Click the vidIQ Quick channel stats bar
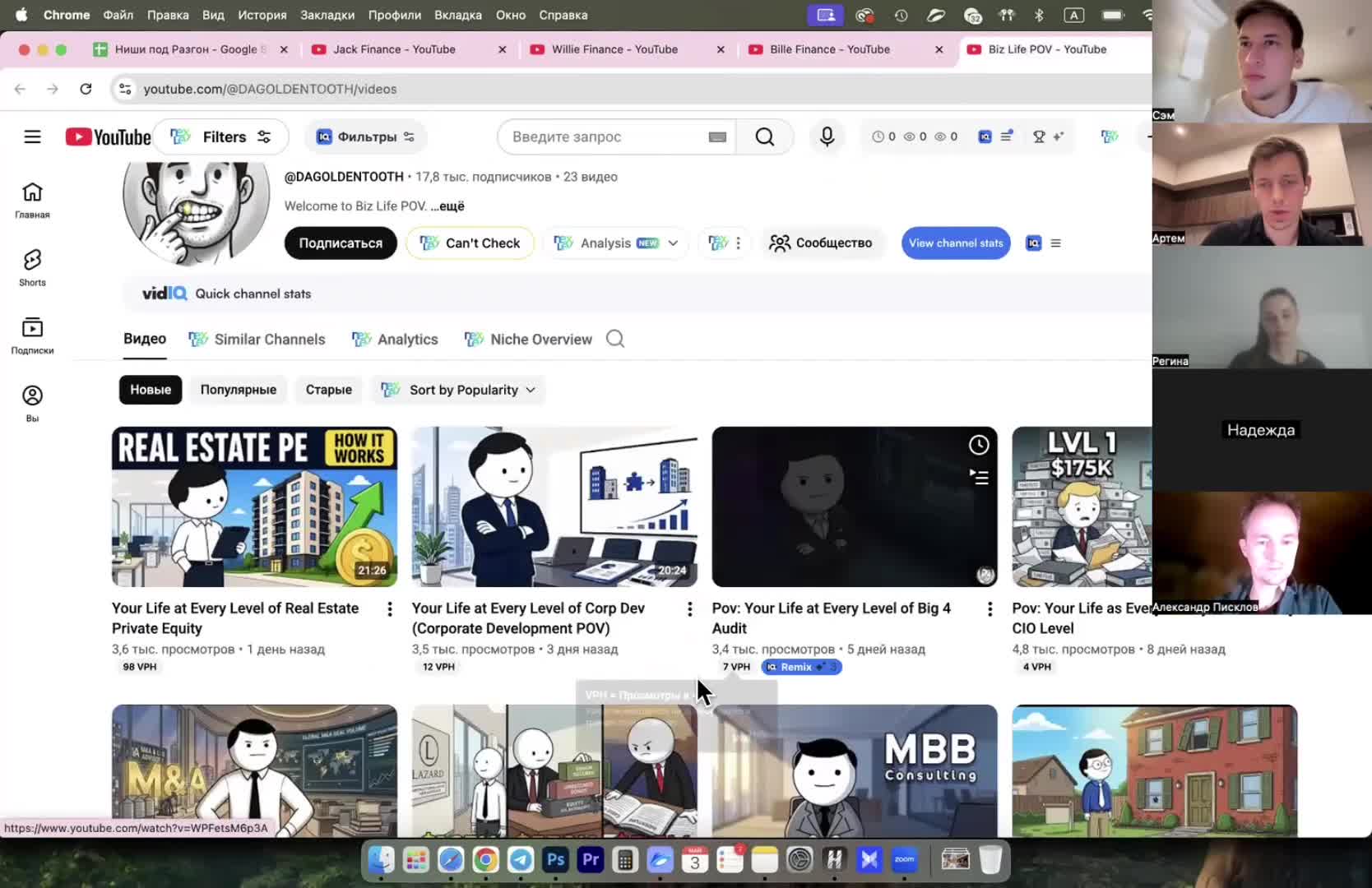 637,294
